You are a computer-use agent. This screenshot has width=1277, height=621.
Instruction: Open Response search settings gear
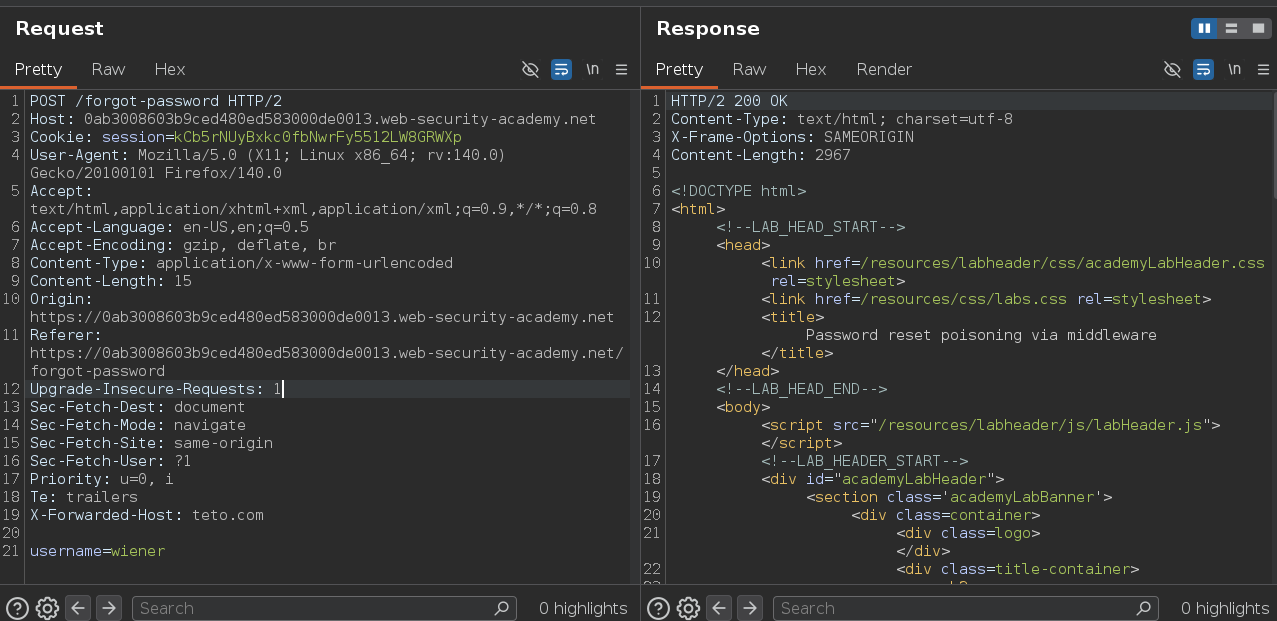coord(688,608)
